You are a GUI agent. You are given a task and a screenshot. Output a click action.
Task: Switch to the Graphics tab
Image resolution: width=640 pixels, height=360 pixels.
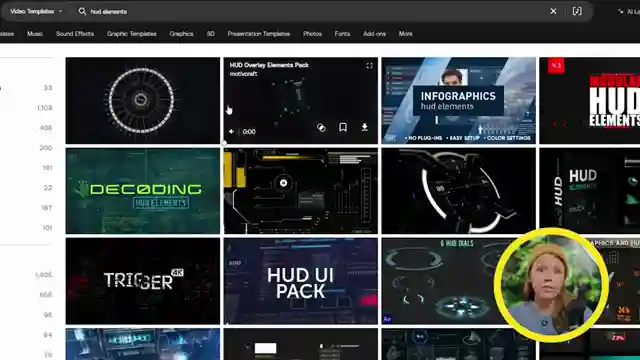pos(182,34)
